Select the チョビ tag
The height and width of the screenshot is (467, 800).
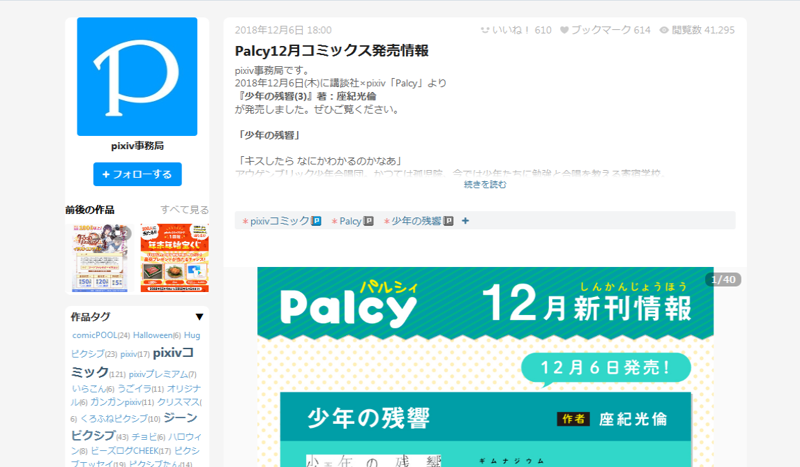tap(144, 437)
